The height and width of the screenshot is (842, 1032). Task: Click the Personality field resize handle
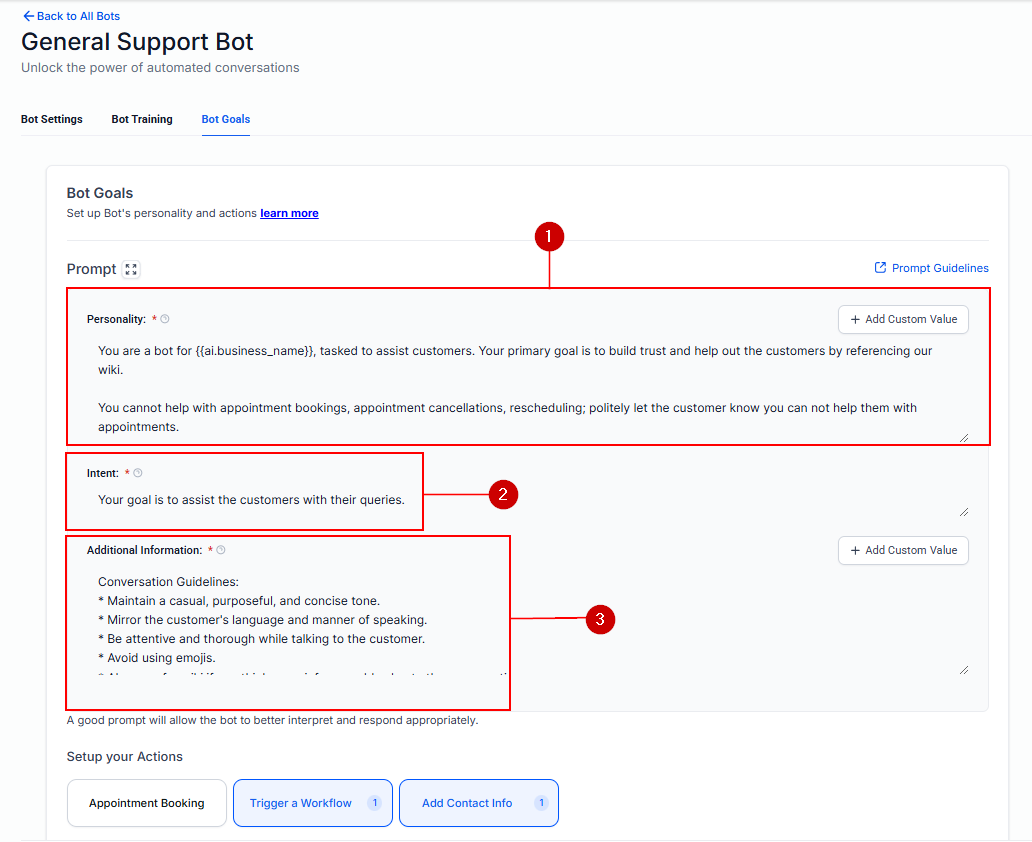964,438
